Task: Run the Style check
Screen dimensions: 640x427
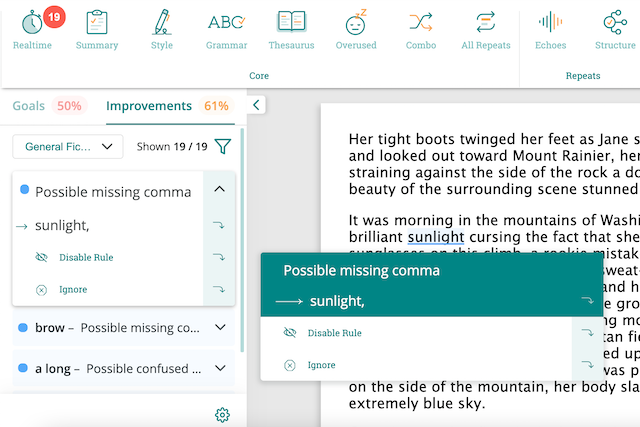Action: [162, 31]
